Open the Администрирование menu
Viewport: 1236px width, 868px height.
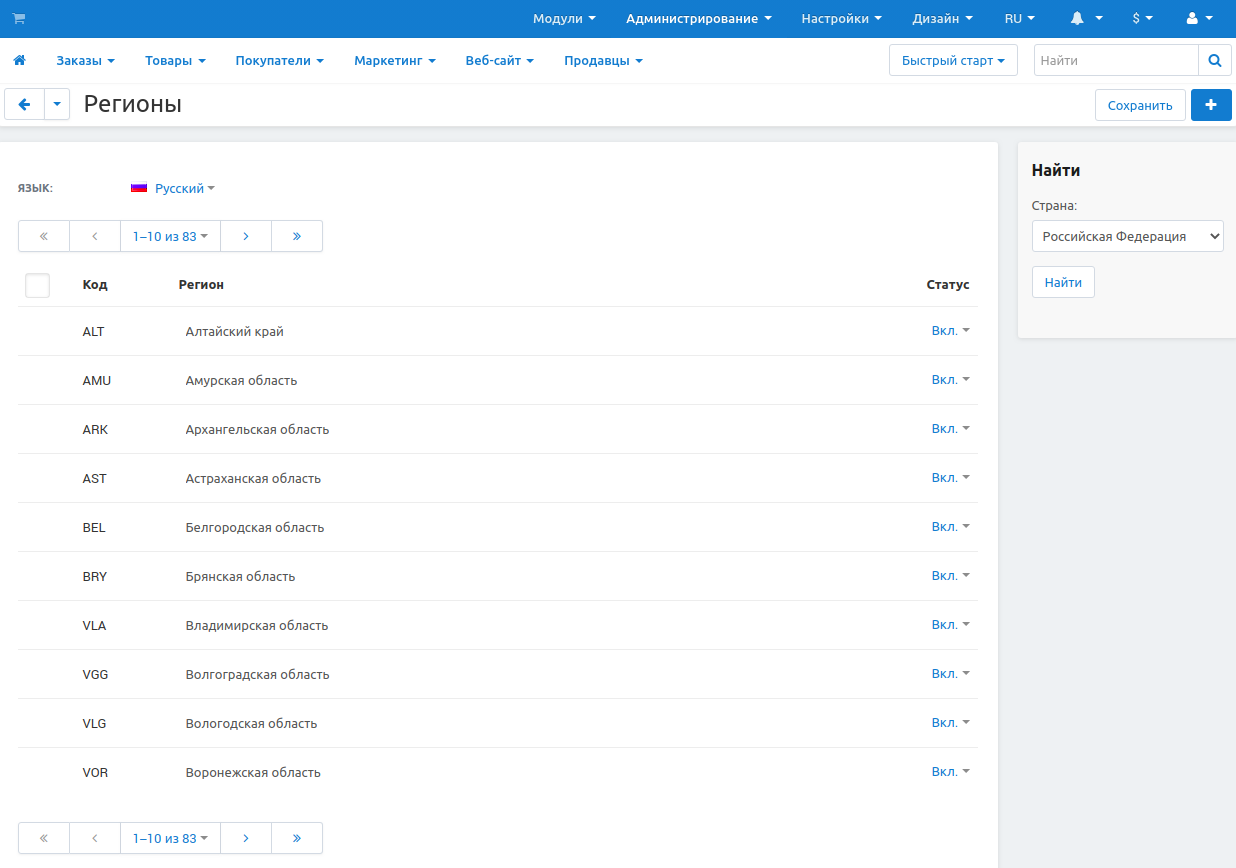click(698, 19)
